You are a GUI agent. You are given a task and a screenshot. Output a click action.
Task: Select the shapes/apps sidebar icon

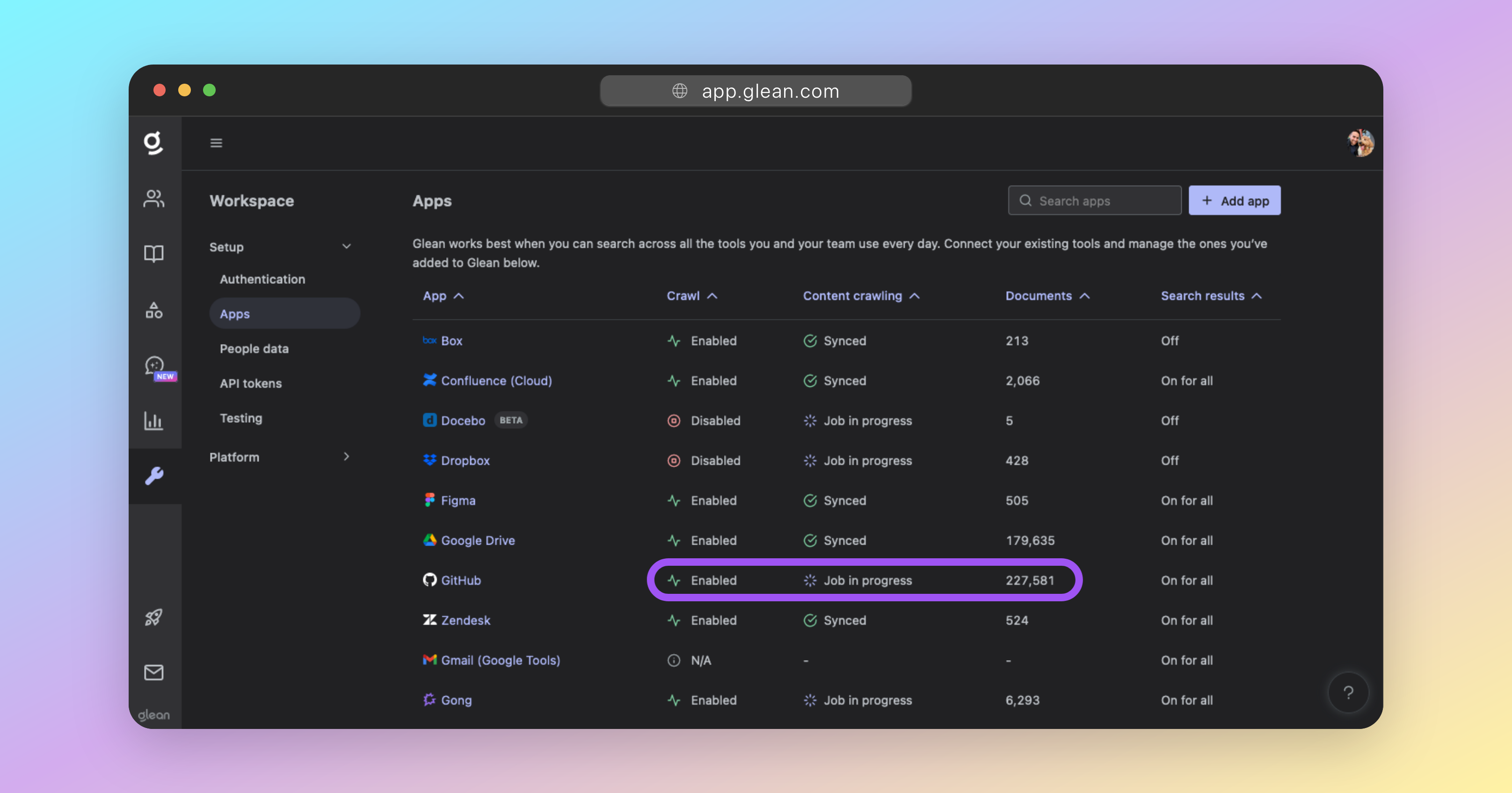tap(154, 310)
